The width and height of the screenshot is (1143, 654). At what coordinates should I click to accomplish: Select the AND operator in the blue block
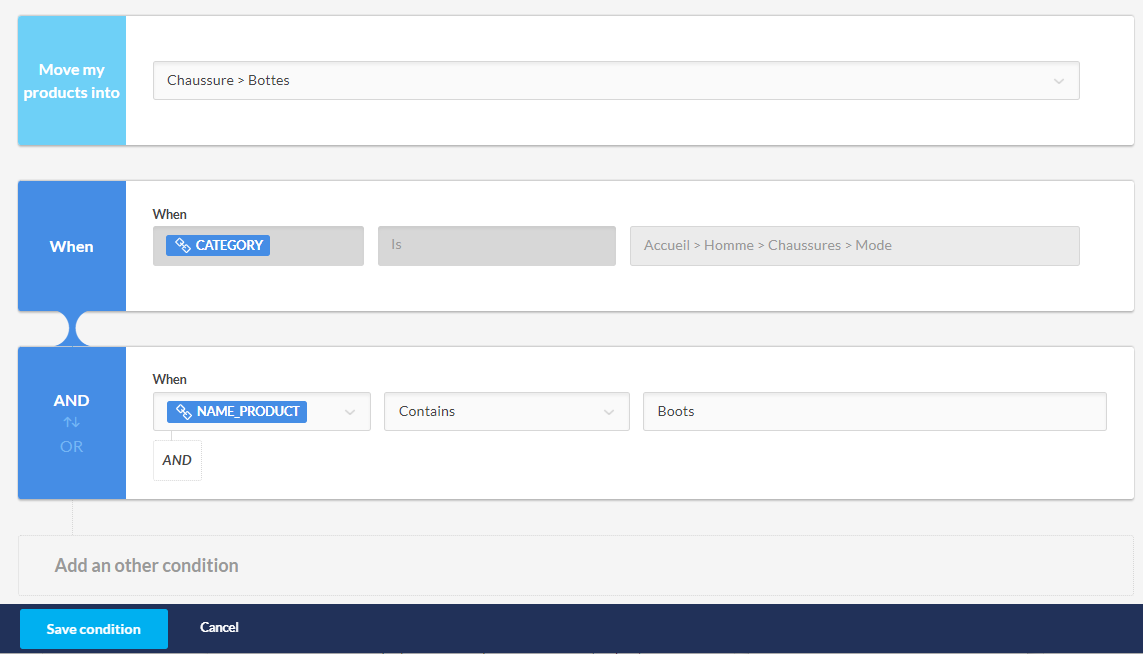tap(72, 400)
